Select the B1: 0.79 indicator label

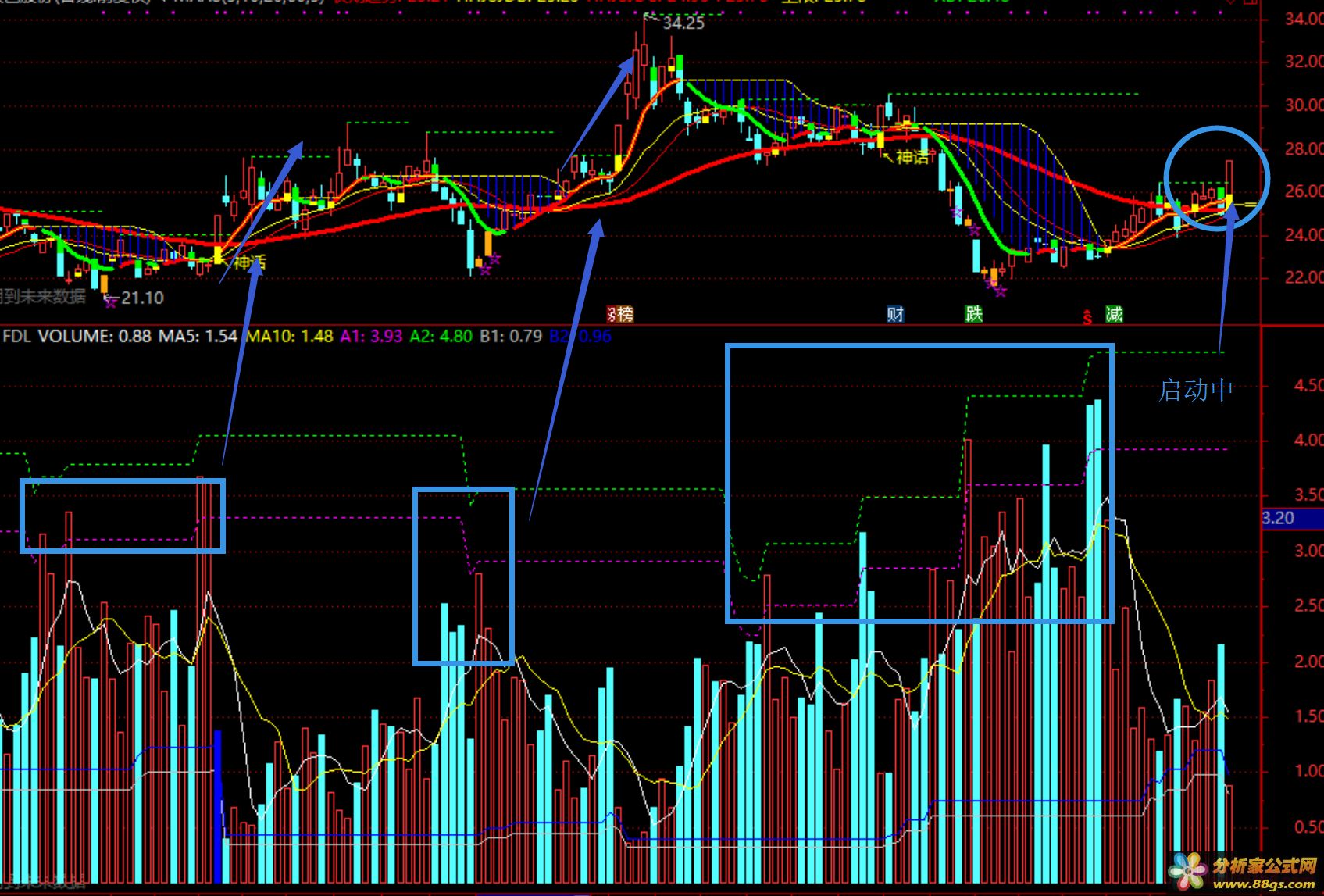coord(511,336)
